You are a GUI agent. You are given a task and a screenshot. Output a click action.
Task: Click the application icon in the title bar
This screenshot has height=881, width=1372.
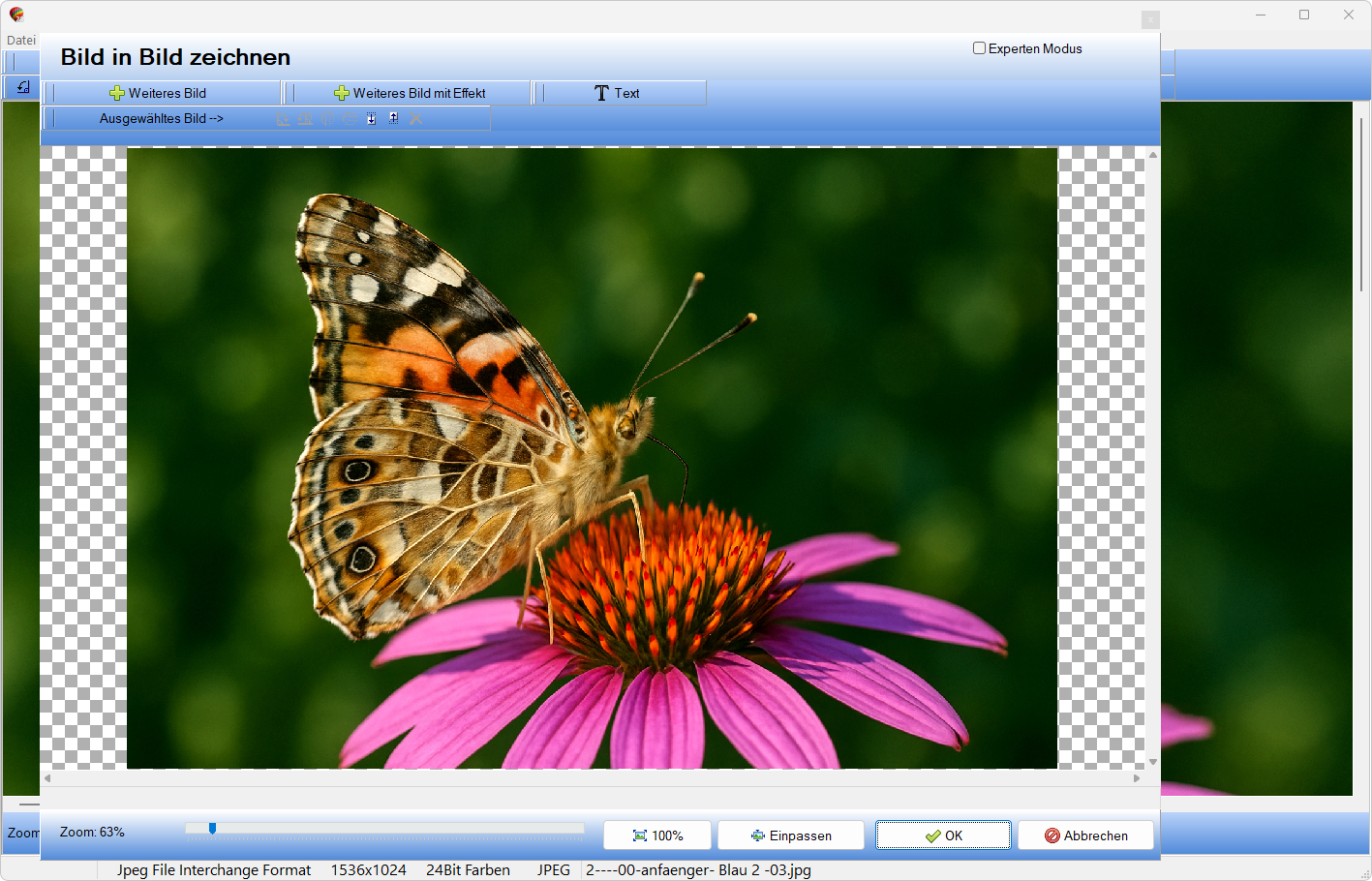point(16,15)
